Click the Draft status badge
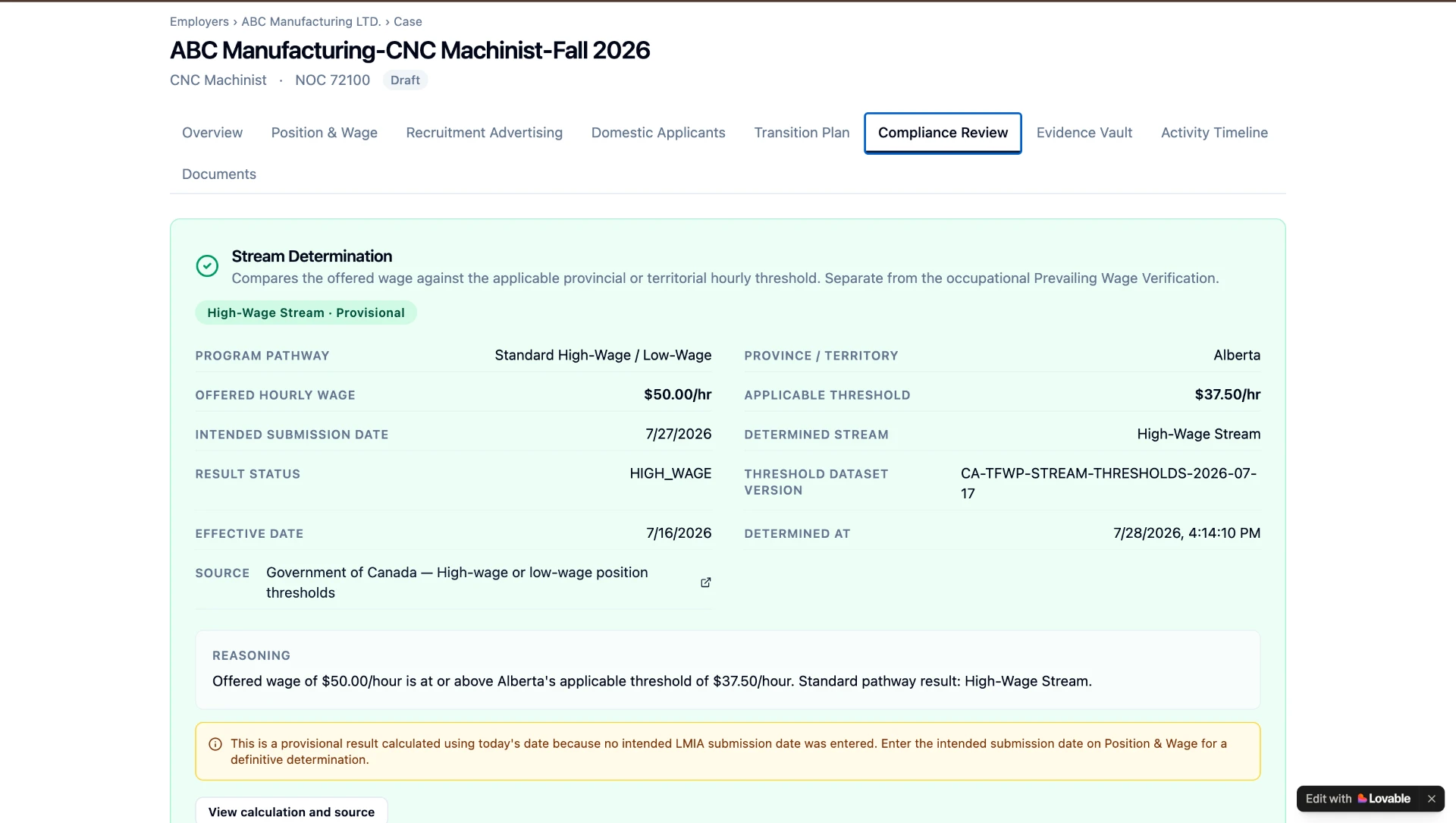 tap(405, 80)
